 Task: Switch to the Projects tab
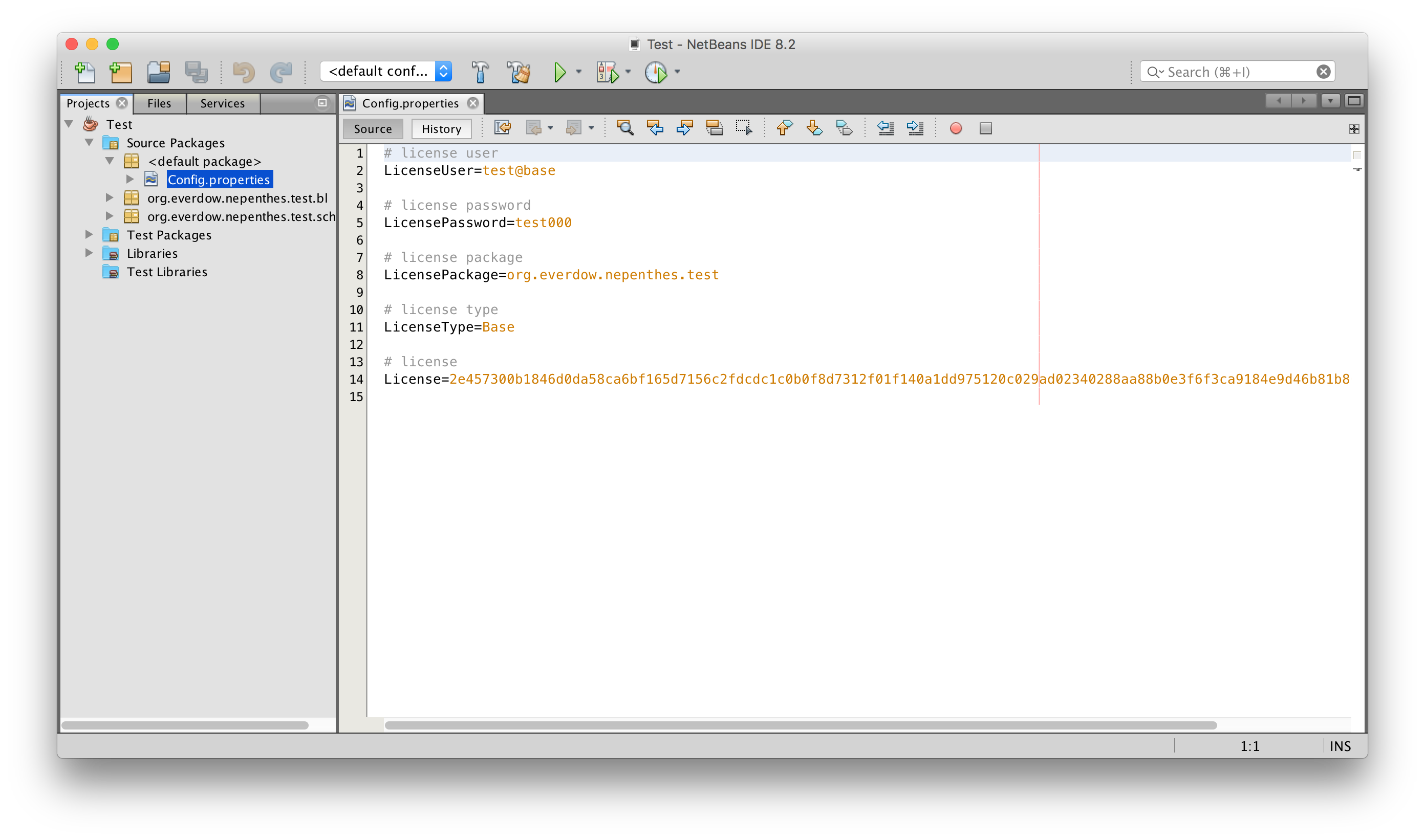click(88, 103)
